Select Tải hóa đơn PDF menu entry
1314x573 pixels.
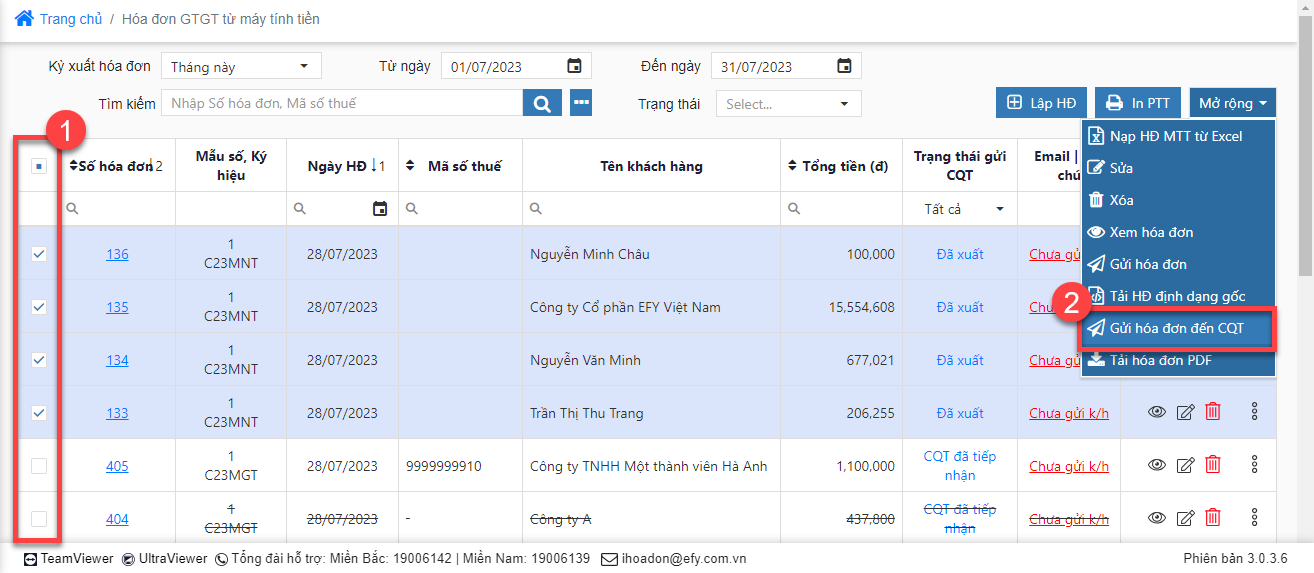(x=1160, y=360)
